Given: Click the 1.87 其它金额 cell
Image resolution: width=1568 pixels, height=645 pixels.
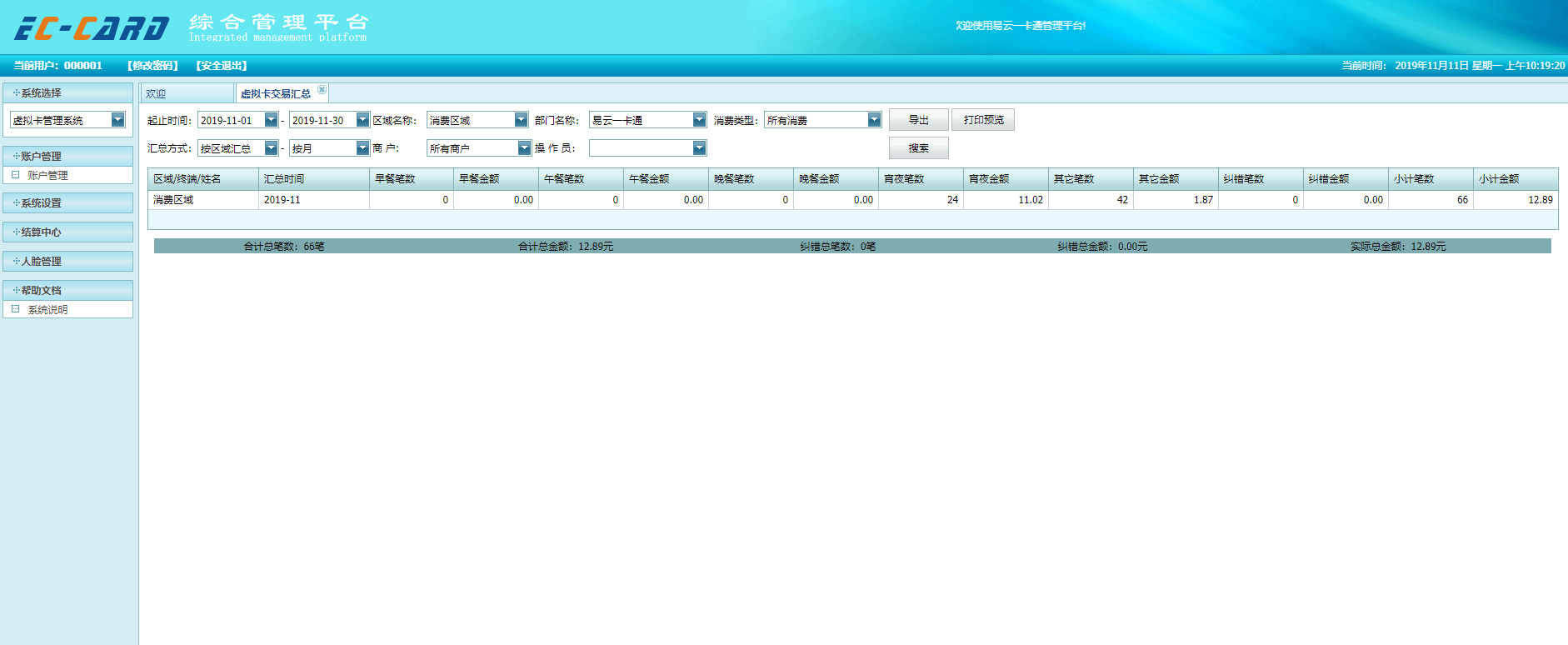Looking at the screenshot, I should coord(1176,200).
